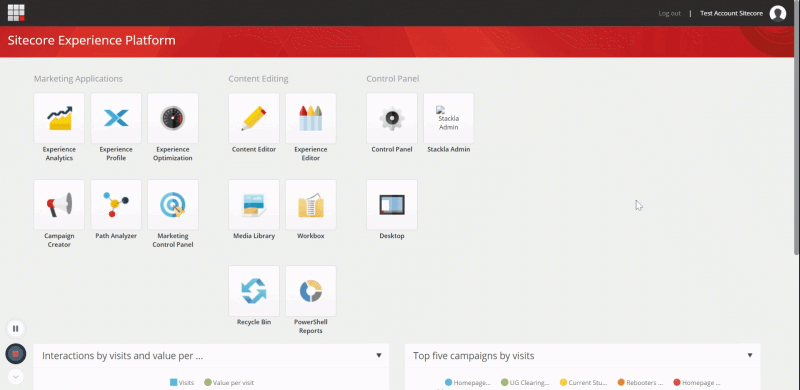Open the Marketing Control Panel tile

tap(173, 205)
